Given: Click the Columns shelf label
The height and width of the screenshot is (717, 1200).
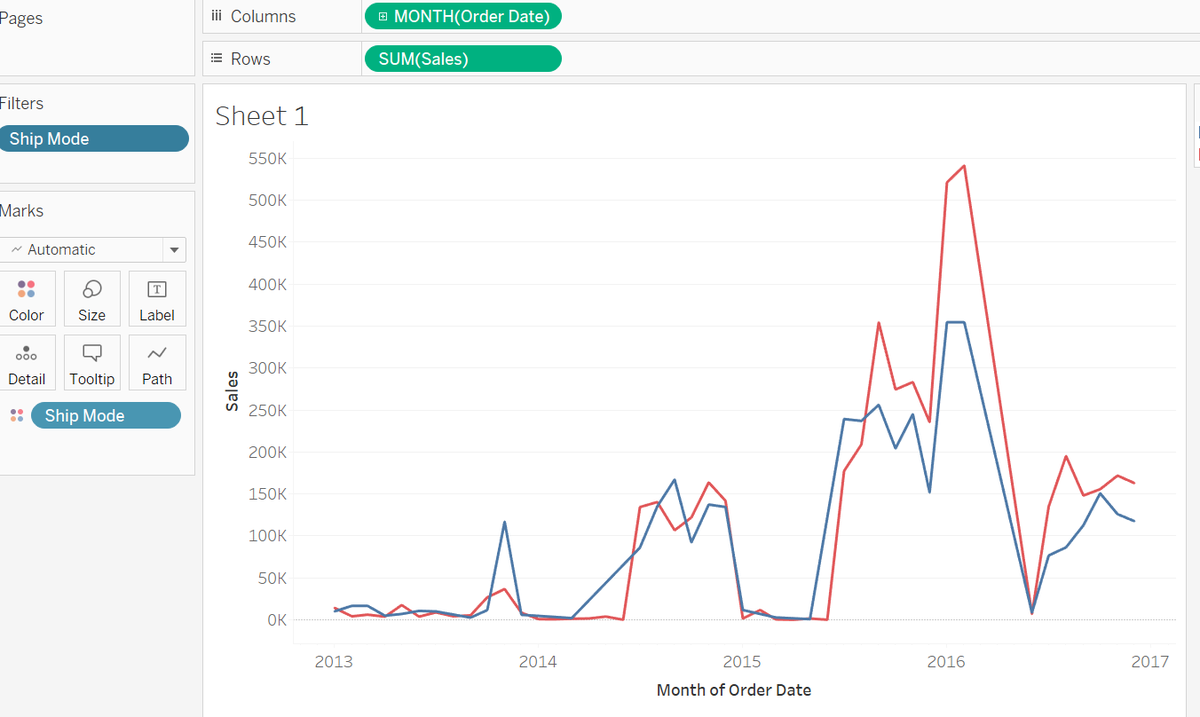Looking at the screenshot, I should pos(263,16).
